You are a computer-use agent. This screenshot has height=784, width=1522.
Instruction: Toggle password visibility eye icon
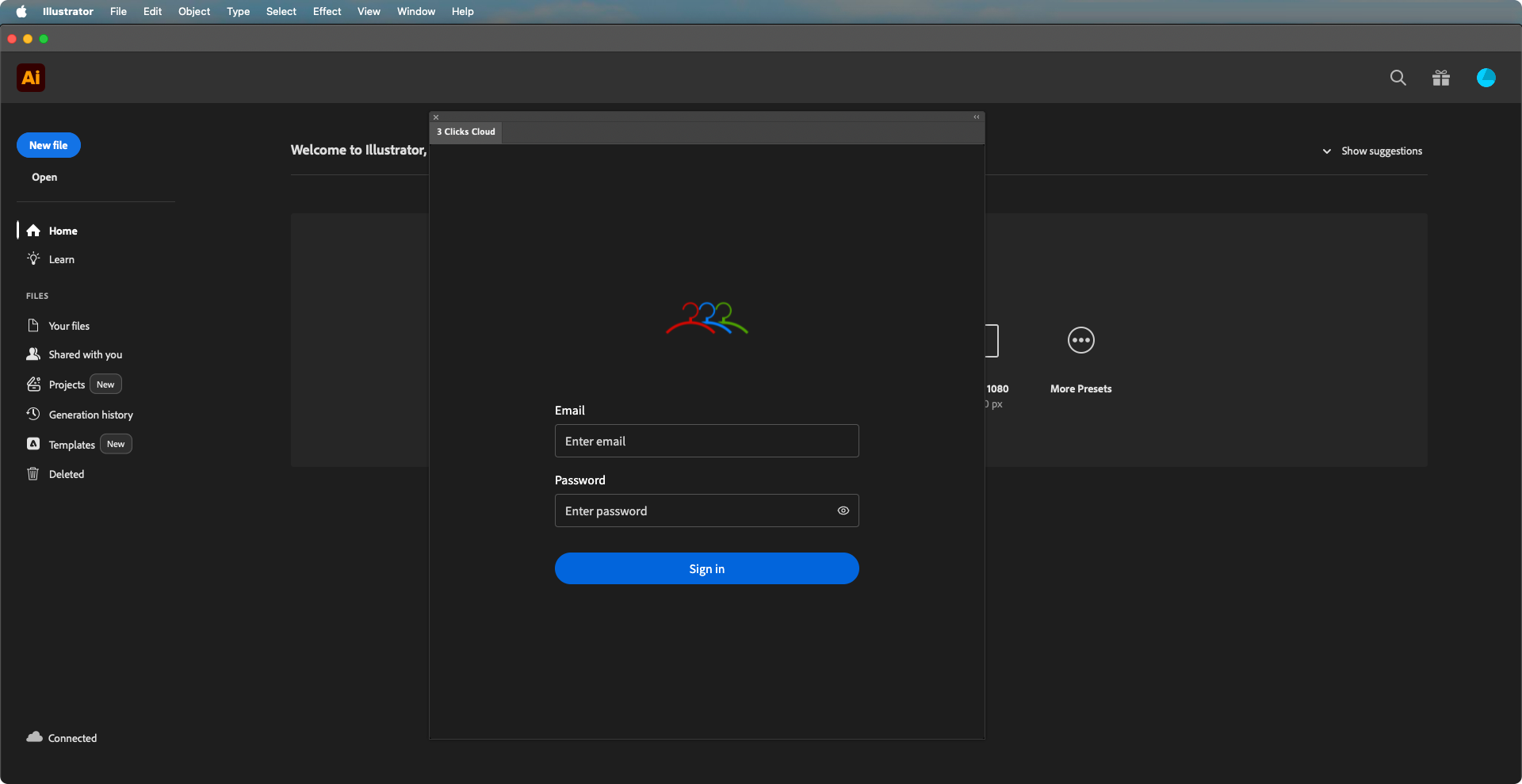[x=843, y=511]
